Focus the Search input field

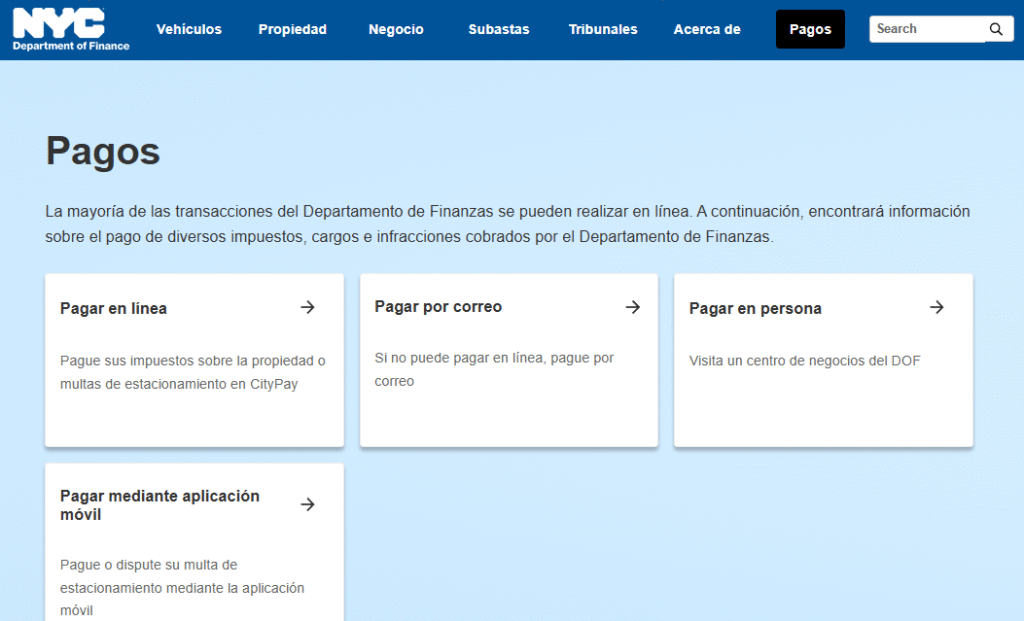pyautogui.click(x=925, y=29)
